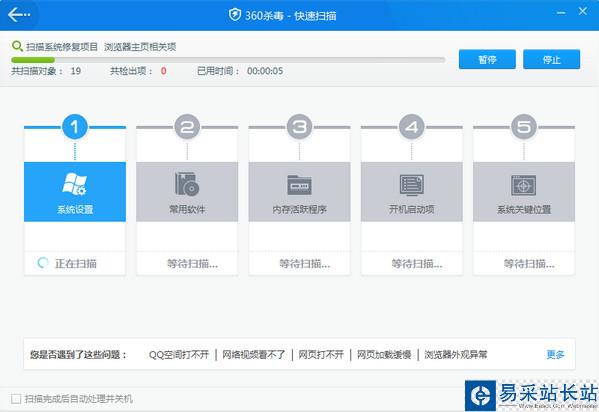599x412 pixels.
Task: Click step number 4 circle
Action: (x=411, y=127)
